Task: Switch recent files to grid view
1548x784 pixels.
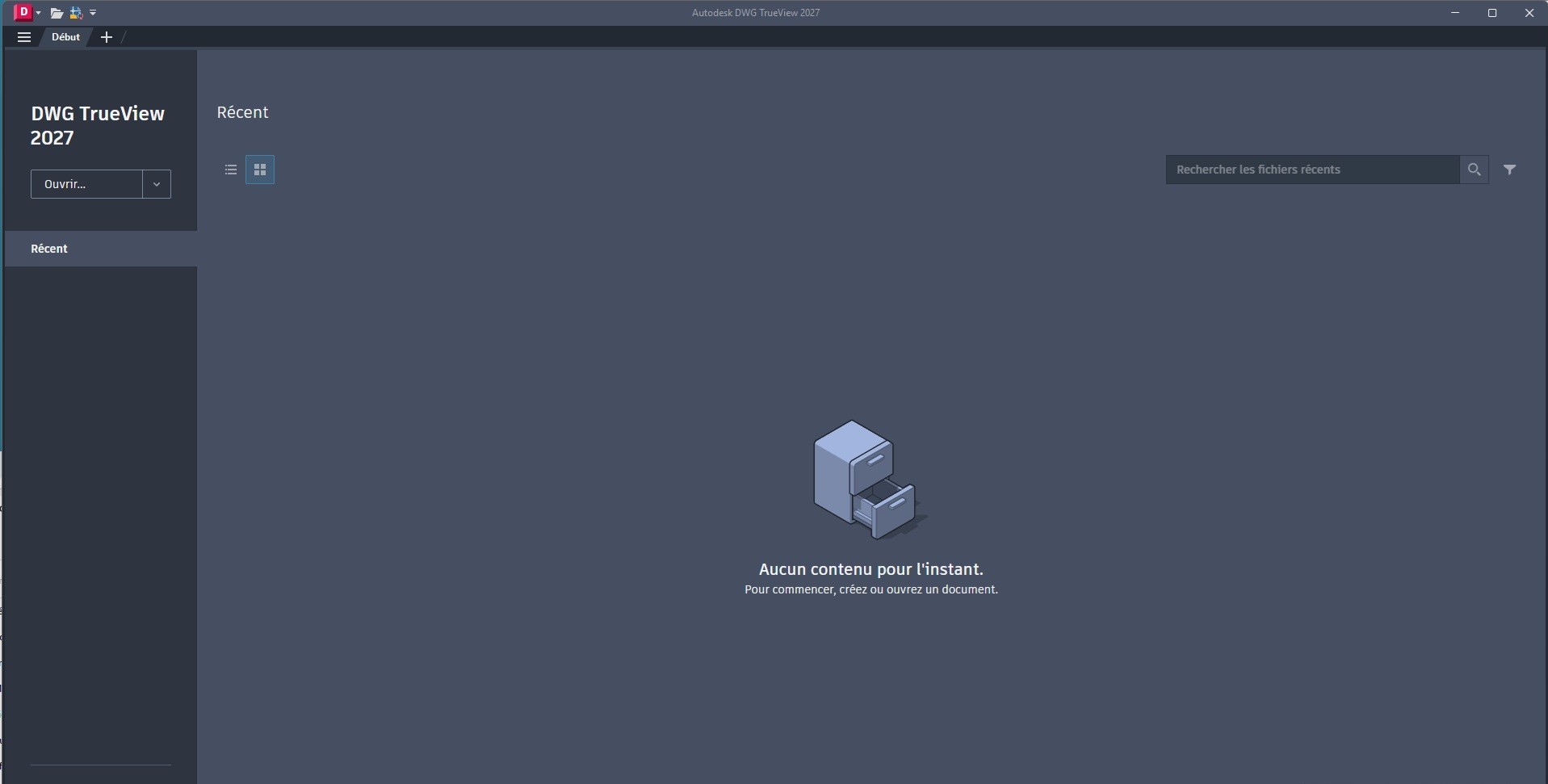Action: 260,170
